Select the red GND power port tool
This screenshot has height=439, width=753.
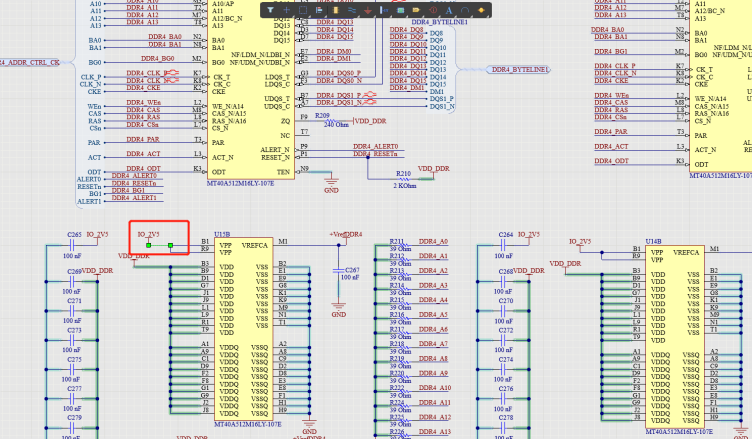[x=367, y=10]
